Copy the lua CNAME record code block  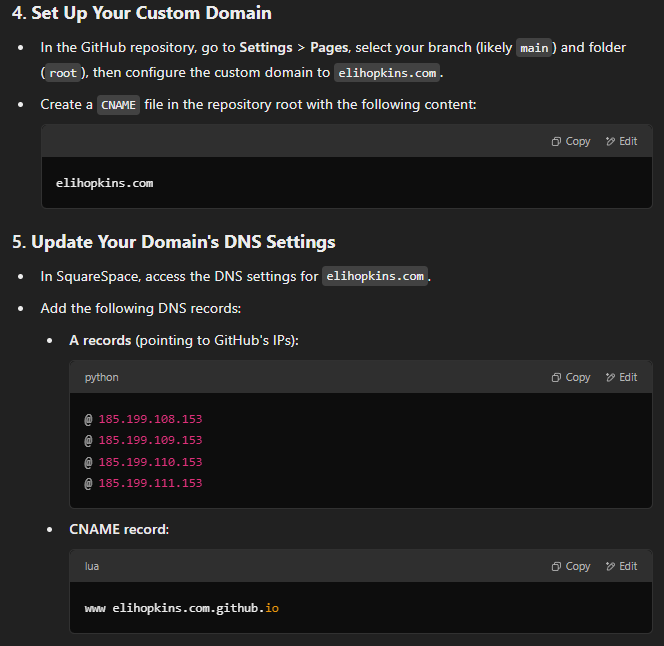[571, 566]
